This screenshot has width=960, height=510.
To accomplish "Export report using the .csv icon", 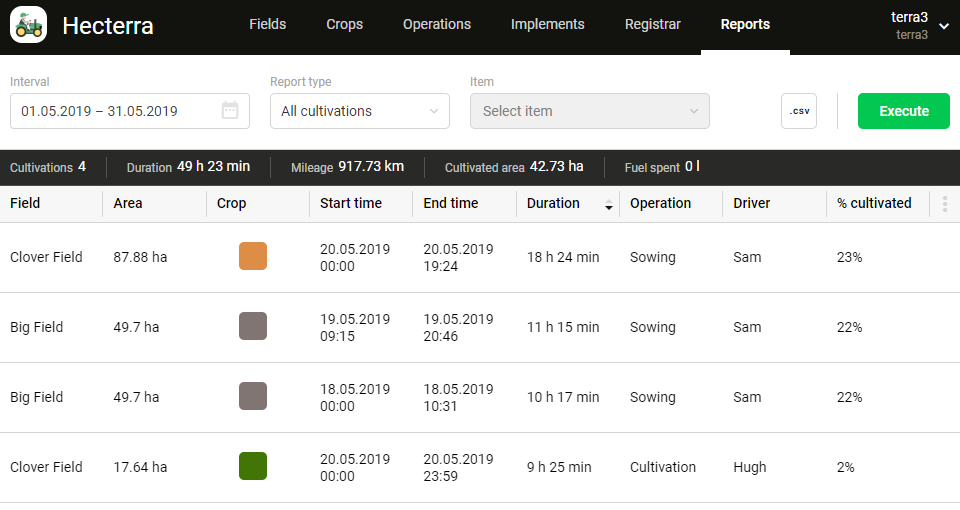I will tap(798, 111).
